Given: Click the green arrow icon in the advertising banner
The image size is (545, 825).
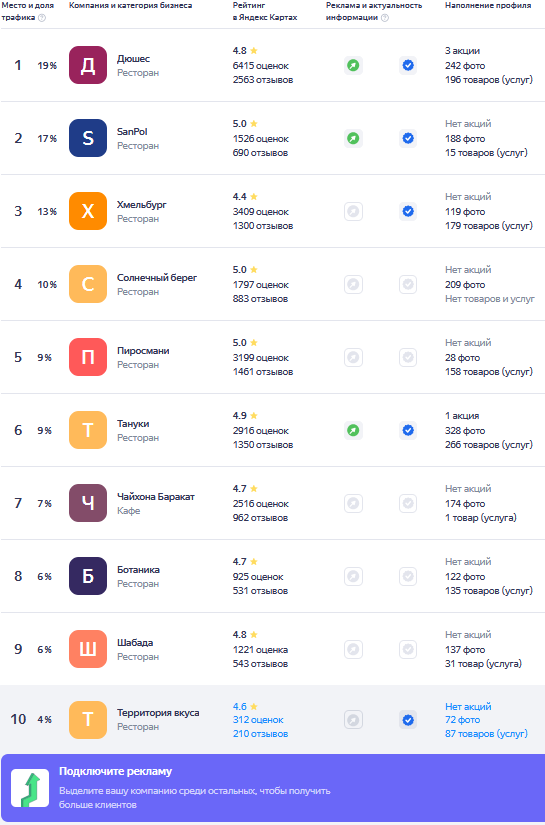Looking at the screenshot, I should 30,788.
